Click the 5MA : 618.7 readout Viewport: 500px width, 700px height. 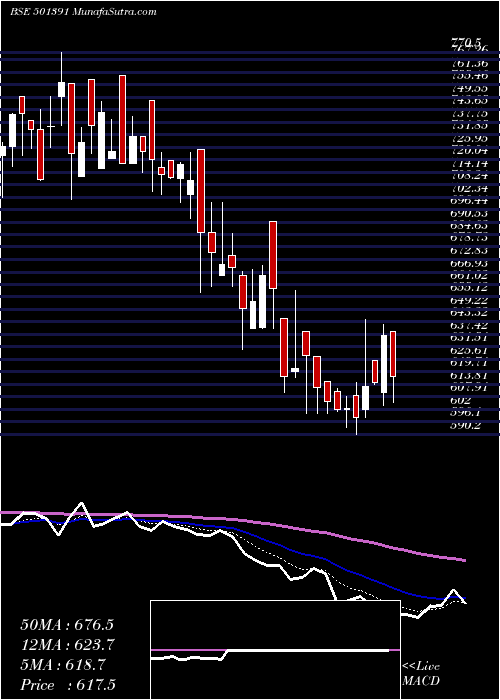click(x=63, y=665)
